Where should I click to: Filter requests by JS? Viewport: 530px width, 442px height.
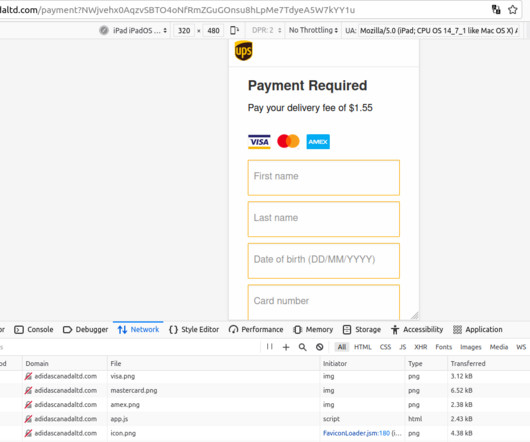(403, 347)
